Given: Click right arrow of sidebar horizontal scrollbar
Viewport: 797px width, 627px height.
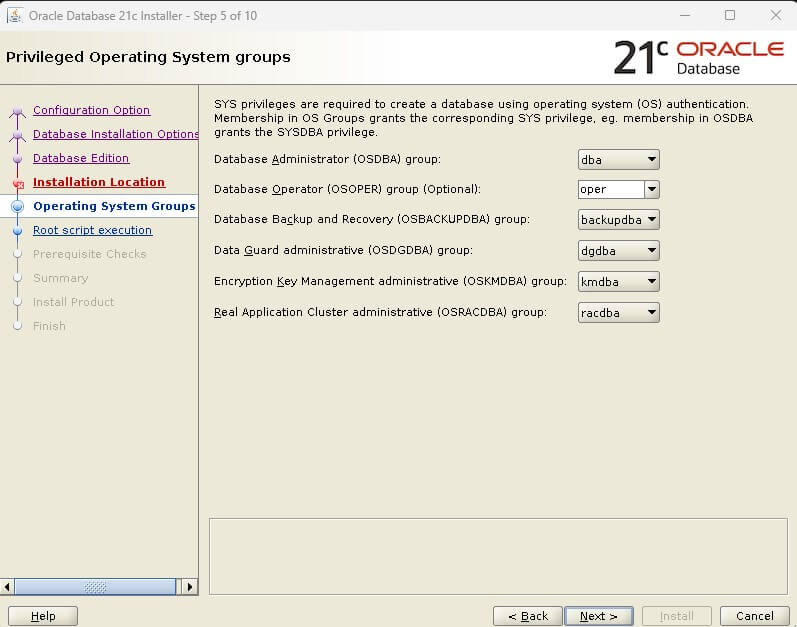Looking at the screenshot, I should tap(190, 587).
